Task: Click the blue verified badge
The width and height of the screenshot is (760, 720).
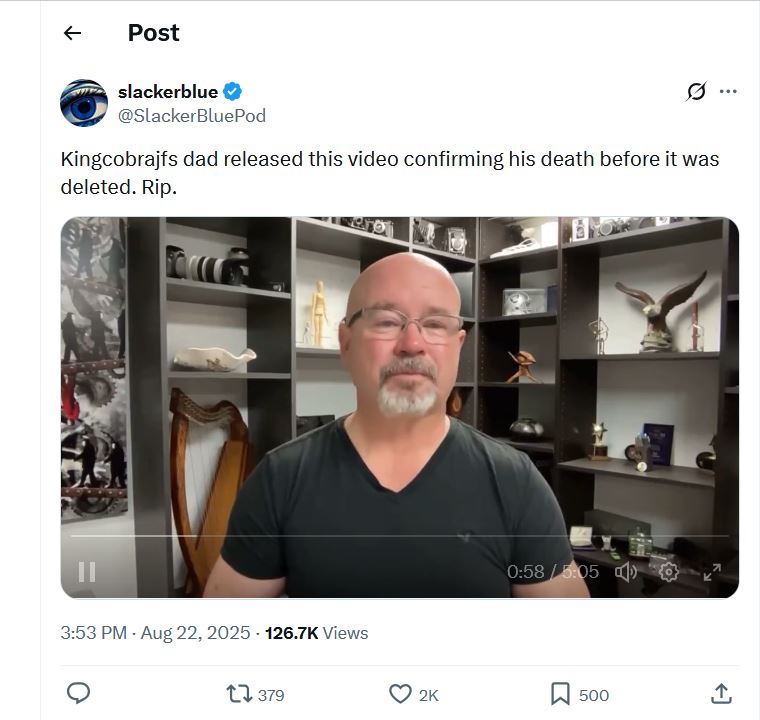Action: 233,91
